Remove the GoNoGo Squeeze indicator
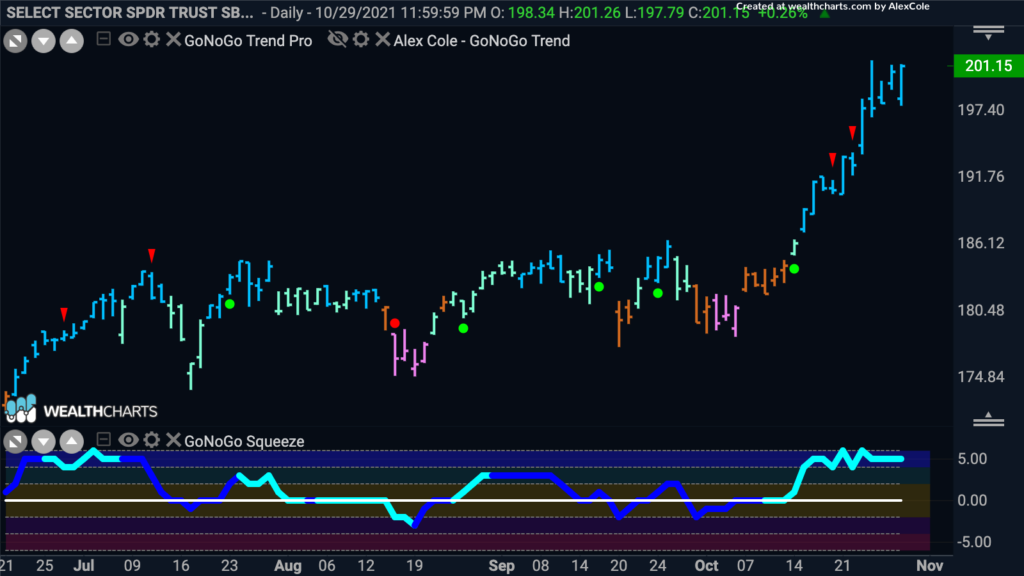The image size is (1024, 576). (173, 440)
